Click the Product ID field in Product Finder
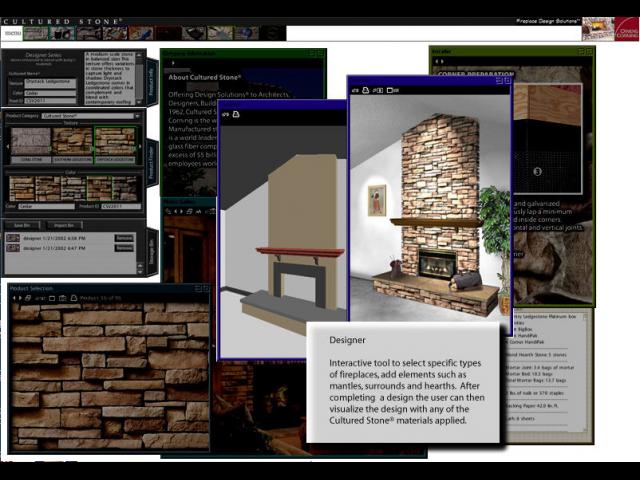The width and height of the screenshot is (640, 480). tap(121, 207)
